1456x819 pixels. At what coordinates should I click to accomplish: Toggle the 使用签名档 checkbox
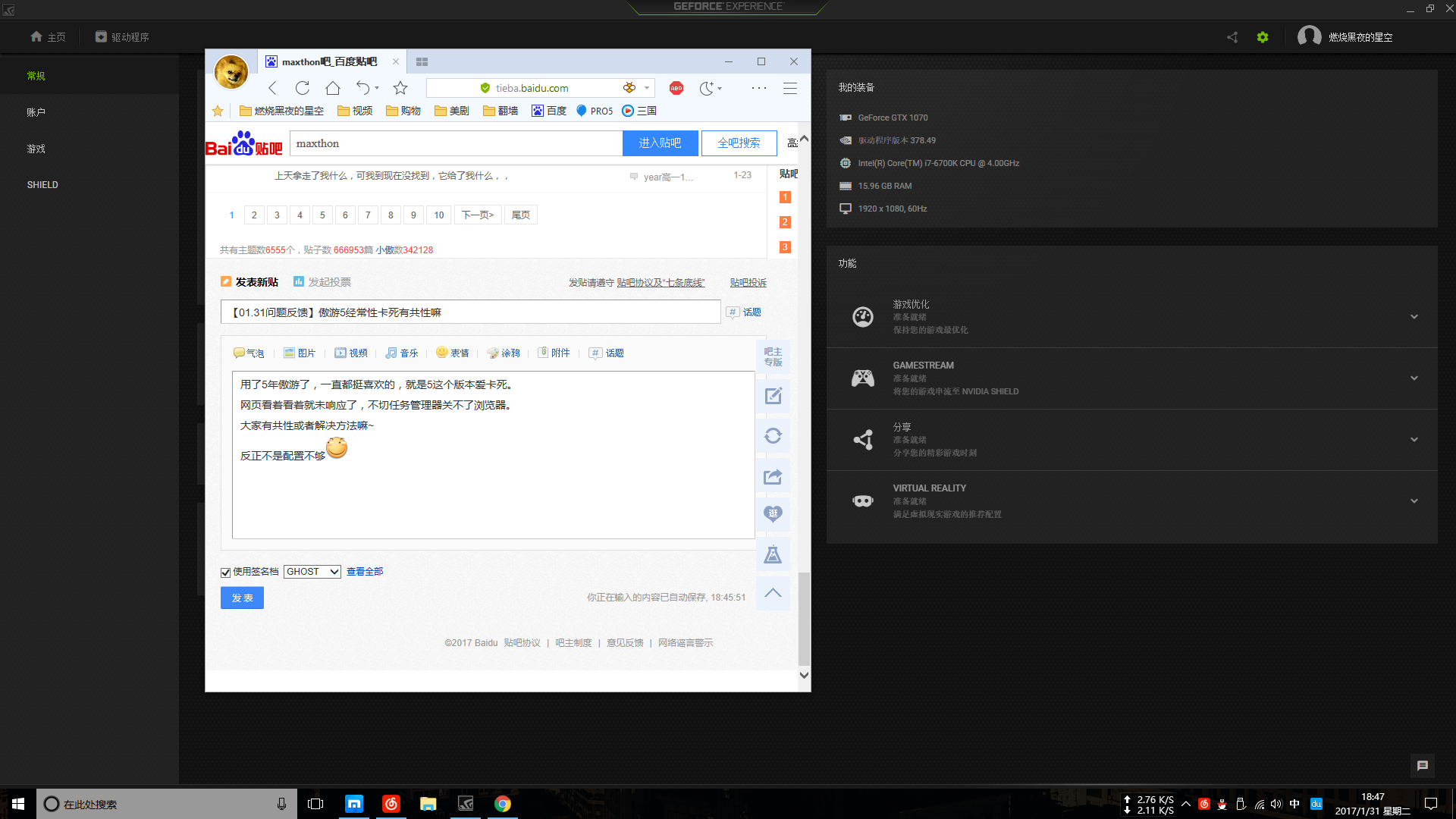pyautogui.click(x=225, y=573)
